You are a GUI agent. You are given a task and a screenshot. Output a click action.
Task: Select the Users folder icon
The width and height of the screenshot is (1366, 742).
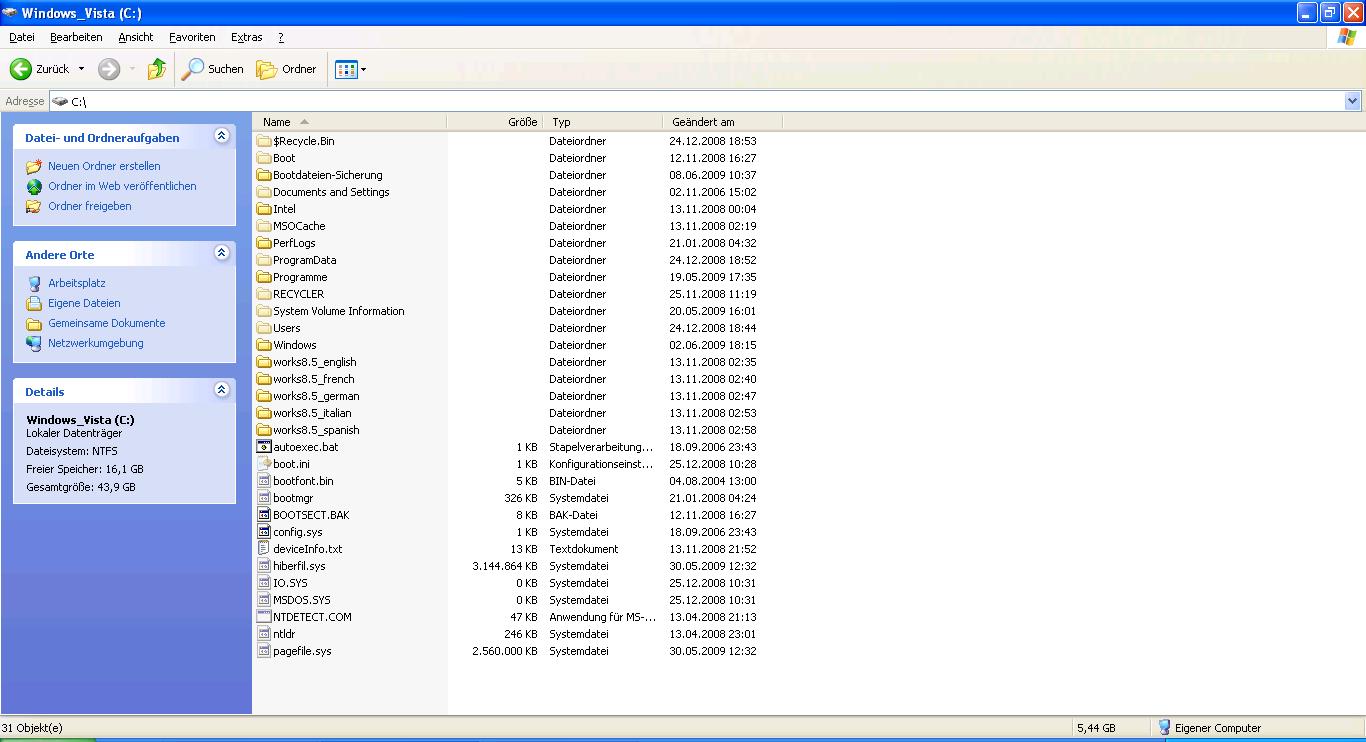[264, 328]
